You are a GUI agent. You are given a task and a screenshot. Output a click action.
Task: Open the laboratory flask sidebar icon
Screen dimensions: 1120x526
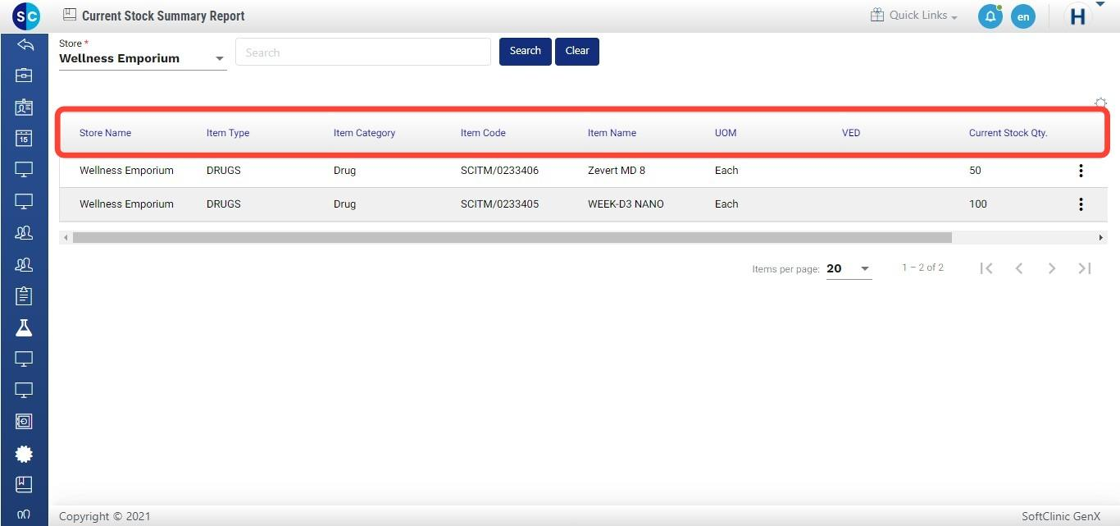click(24, 328)
